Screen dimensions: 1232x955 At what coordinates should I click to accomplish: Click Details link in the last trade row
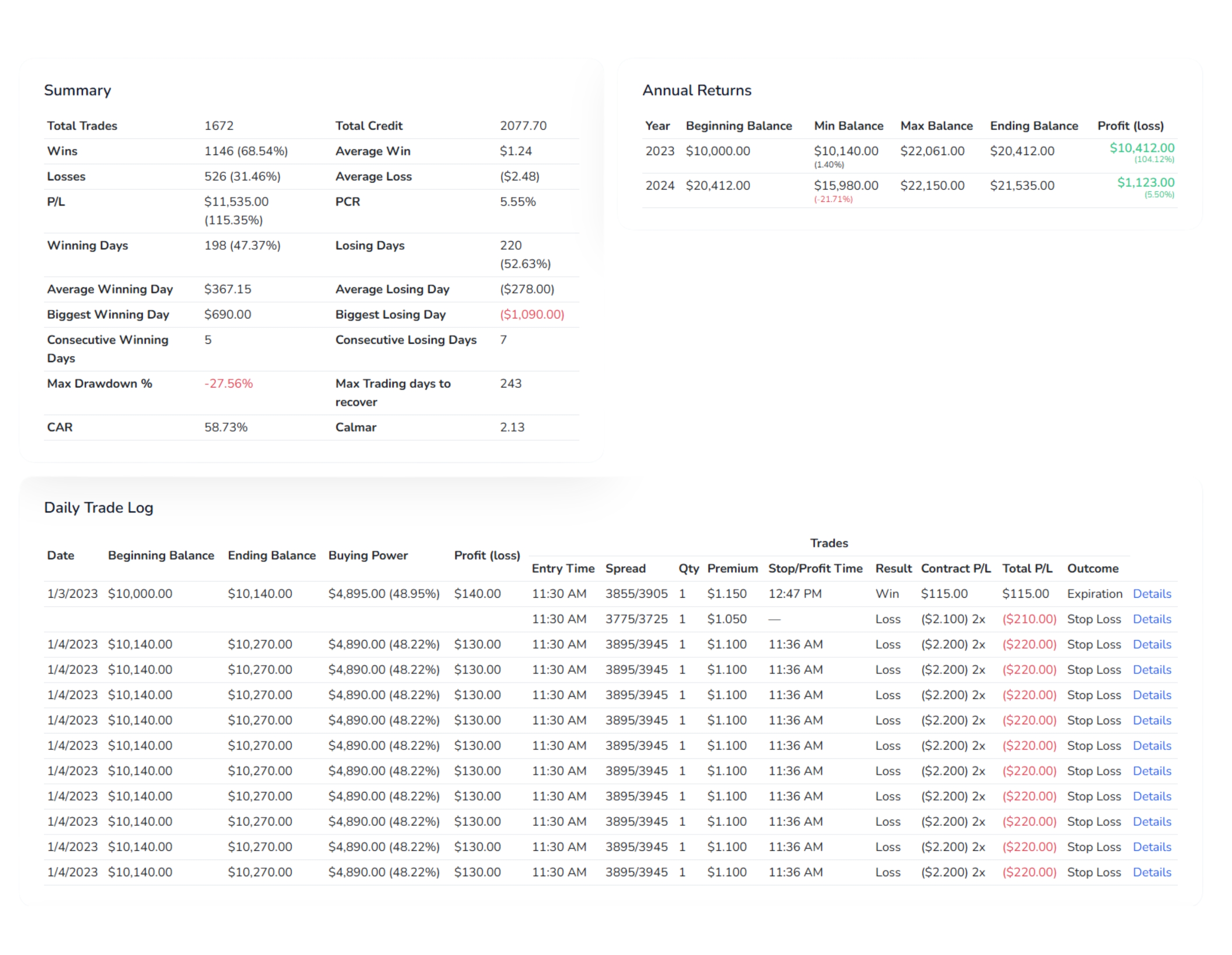(x=1151, y=872)
